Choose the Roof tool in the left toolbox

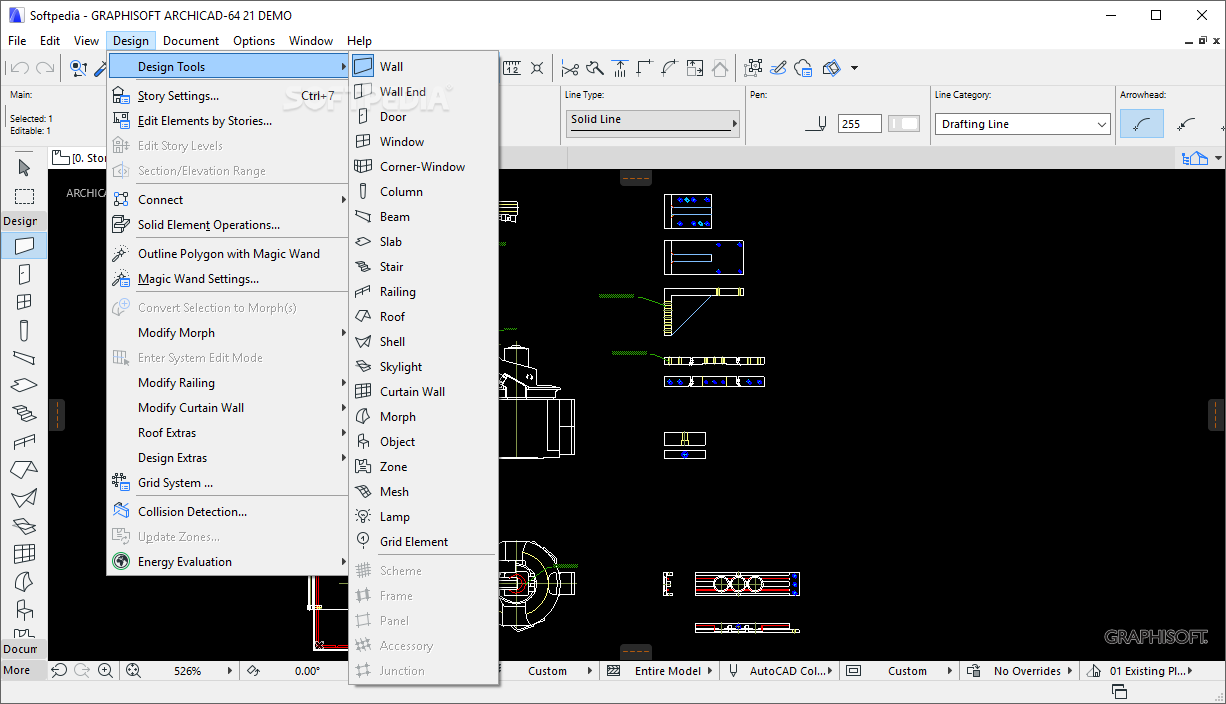point(24,469)
